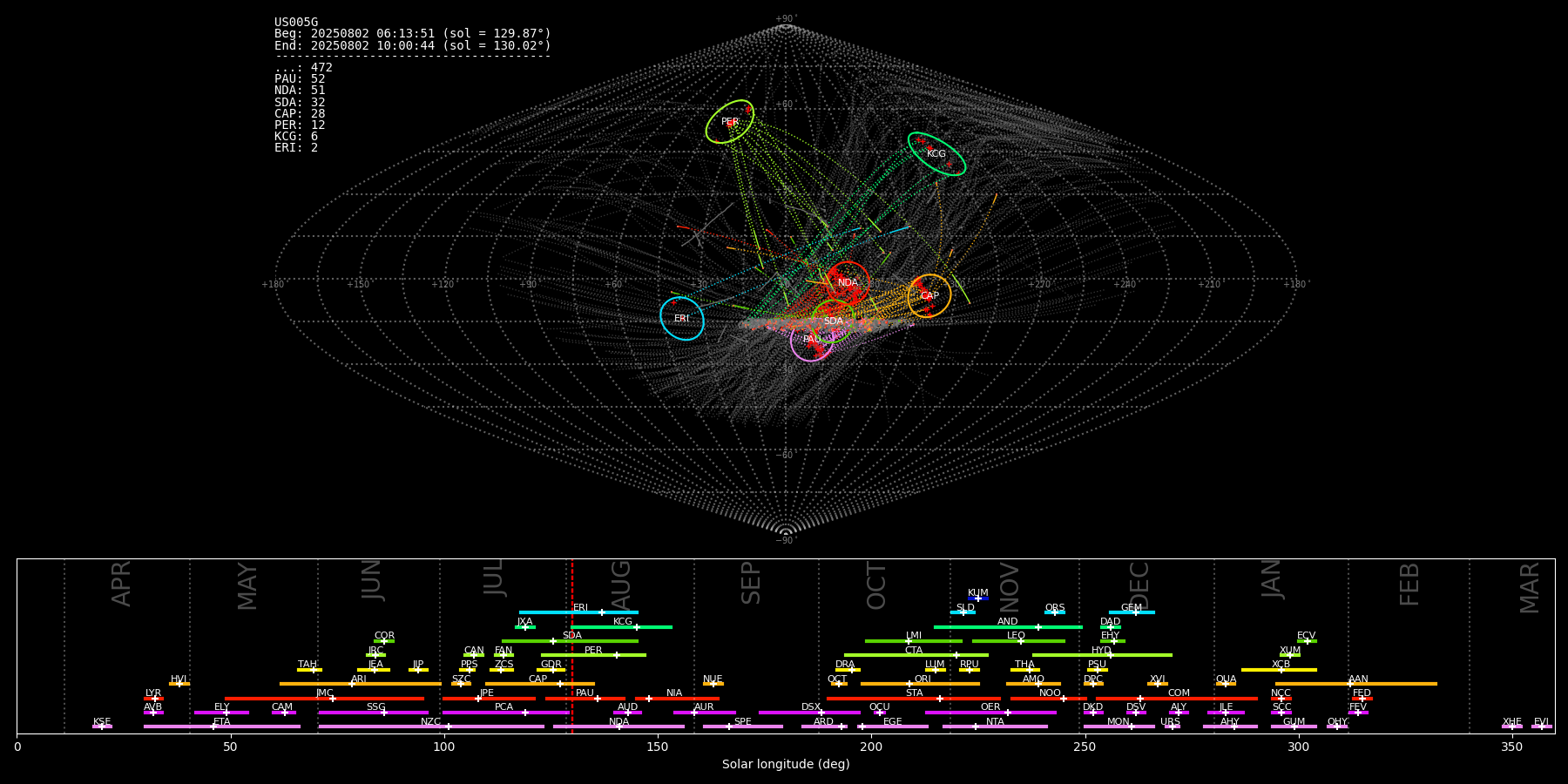The image size is (1568, 784).
Task: Click the LYR shower bar
Action: click(x=153, y=698)
